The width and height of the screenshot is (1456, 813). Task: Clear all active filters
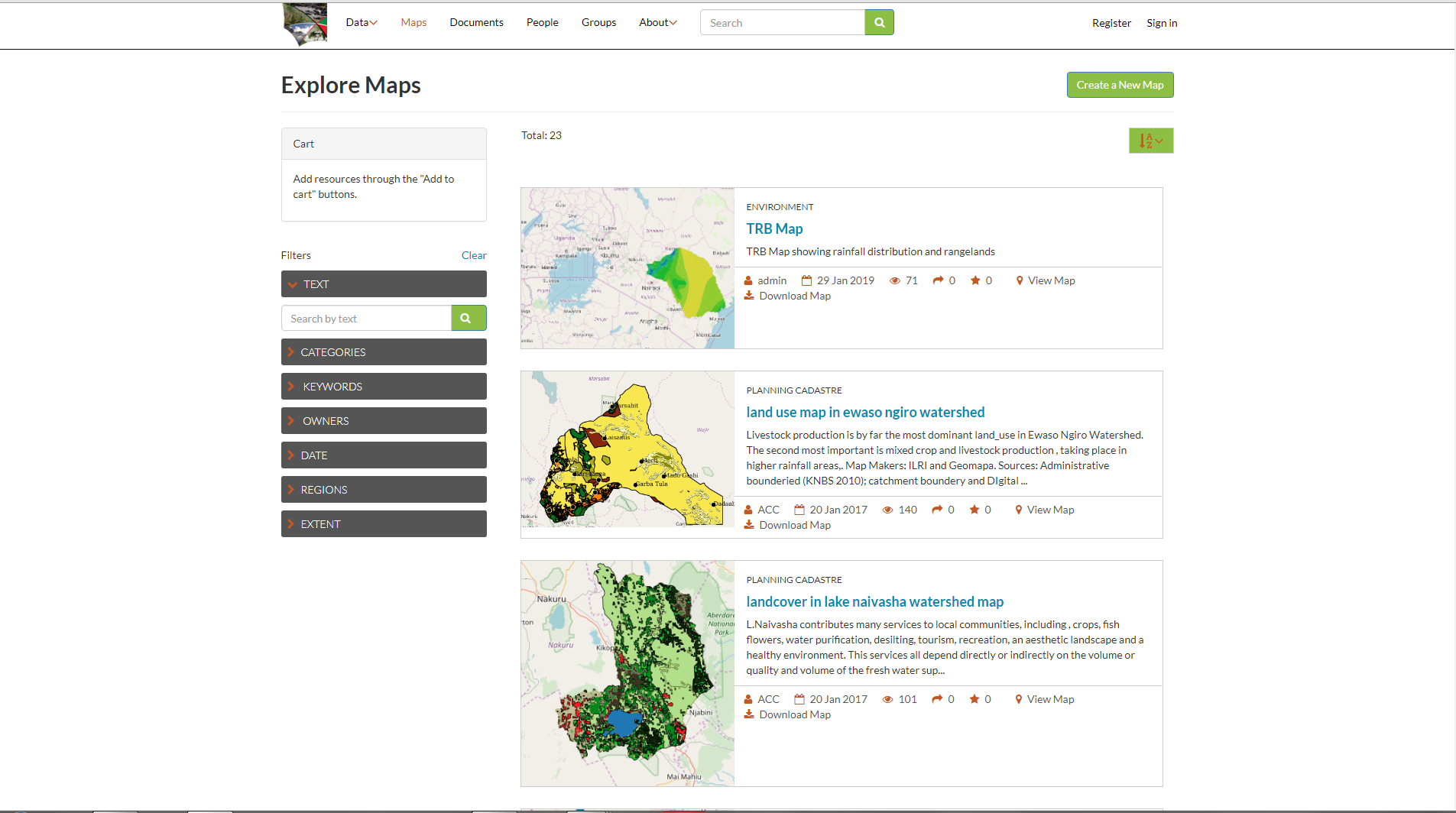tap(474, 255)
